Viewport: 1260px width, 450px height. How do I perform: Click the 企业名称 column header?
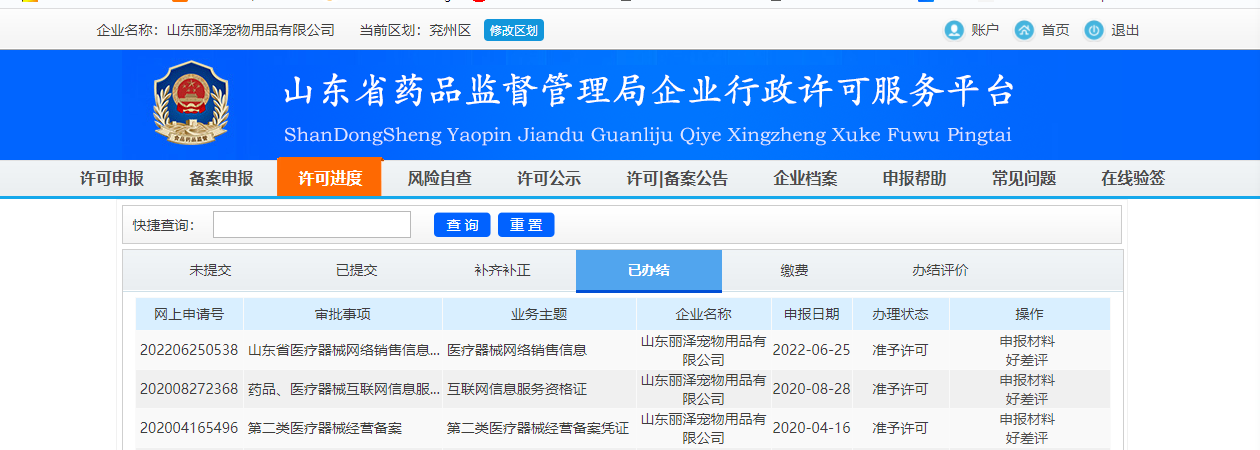click(704, 314)
